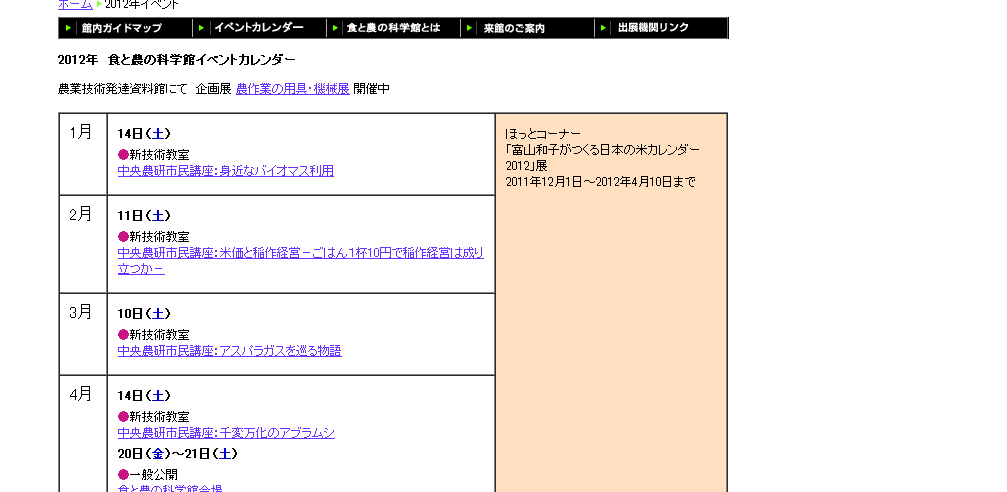Click green arrow icon beside 来館のご案内

[469, 28]
